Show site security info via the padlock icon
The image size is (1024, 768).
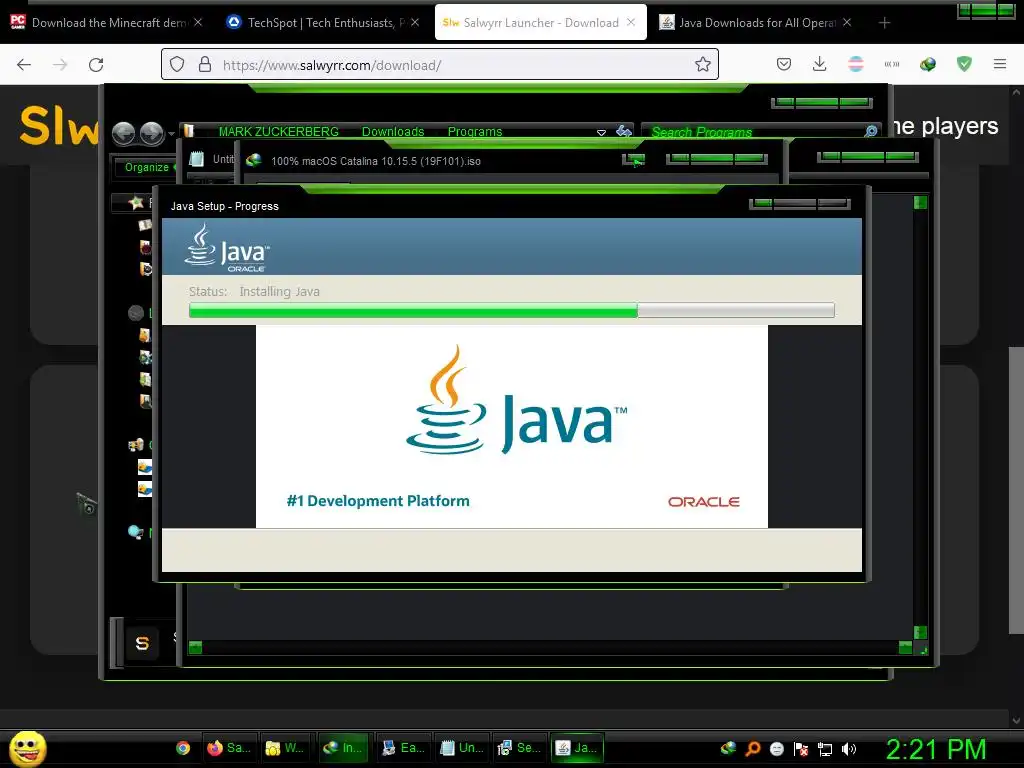click(x=204, y=64)
